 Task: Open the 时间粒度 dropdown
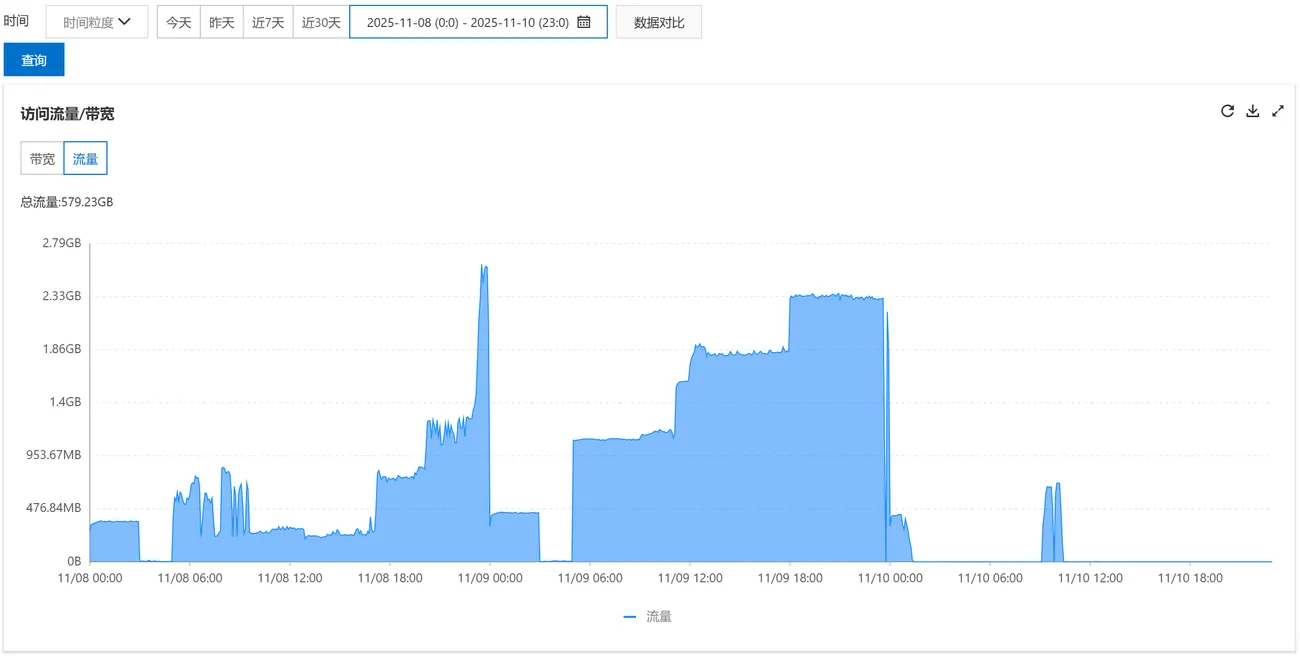[97, 22]
